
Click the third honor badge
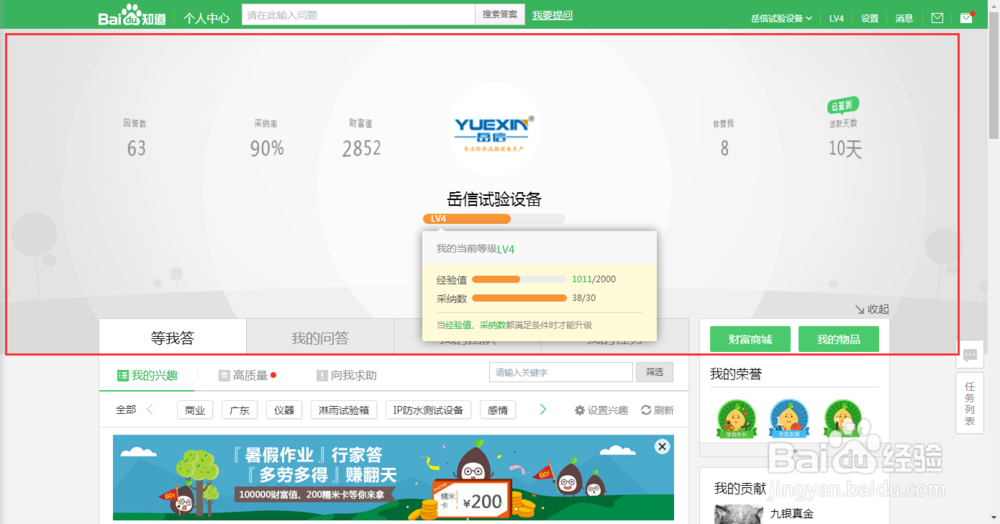842,419
